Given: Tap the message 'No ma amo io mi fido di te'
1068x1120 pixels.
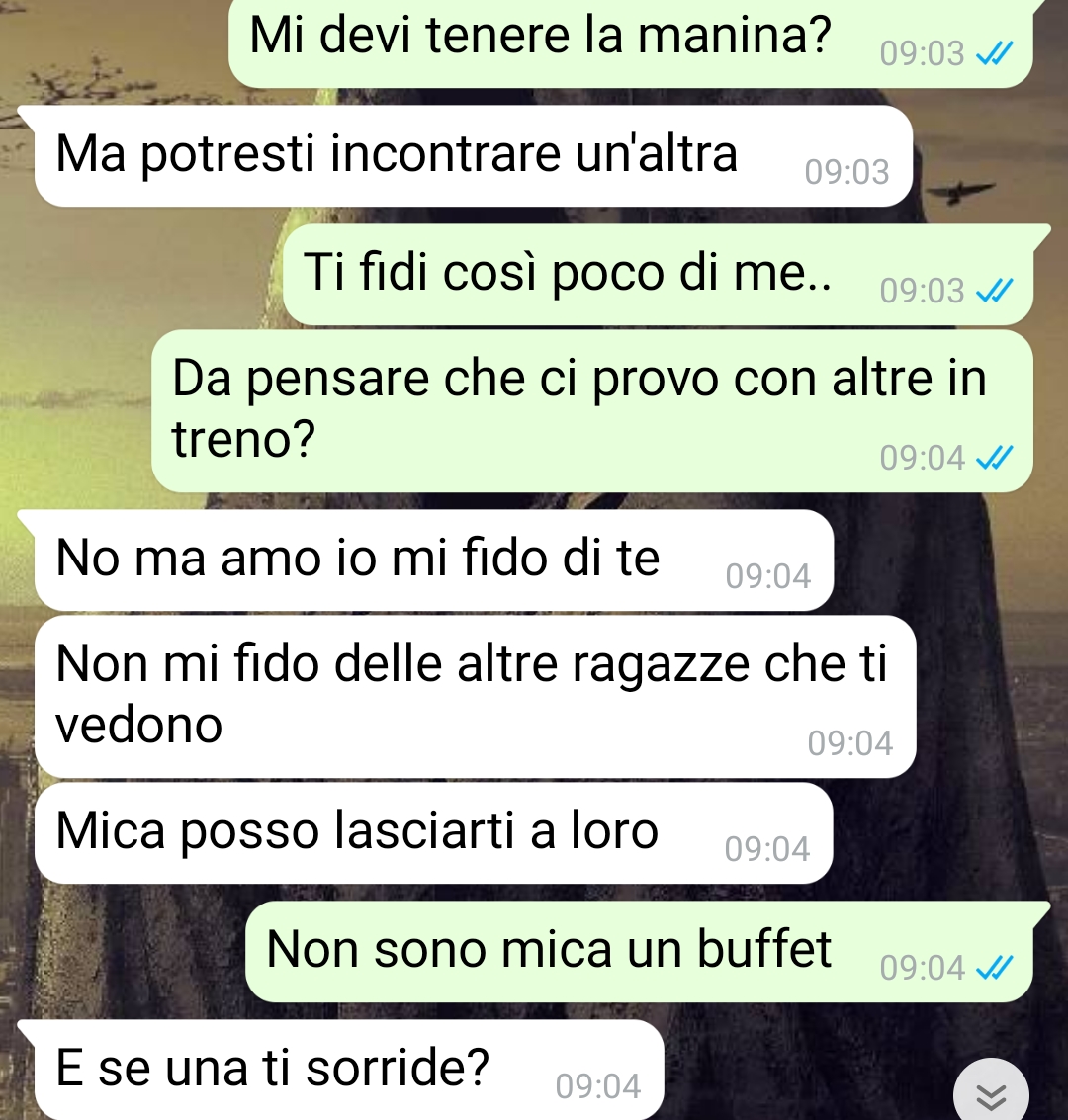Looking at the screenshot, I should [x=434, y=560].
